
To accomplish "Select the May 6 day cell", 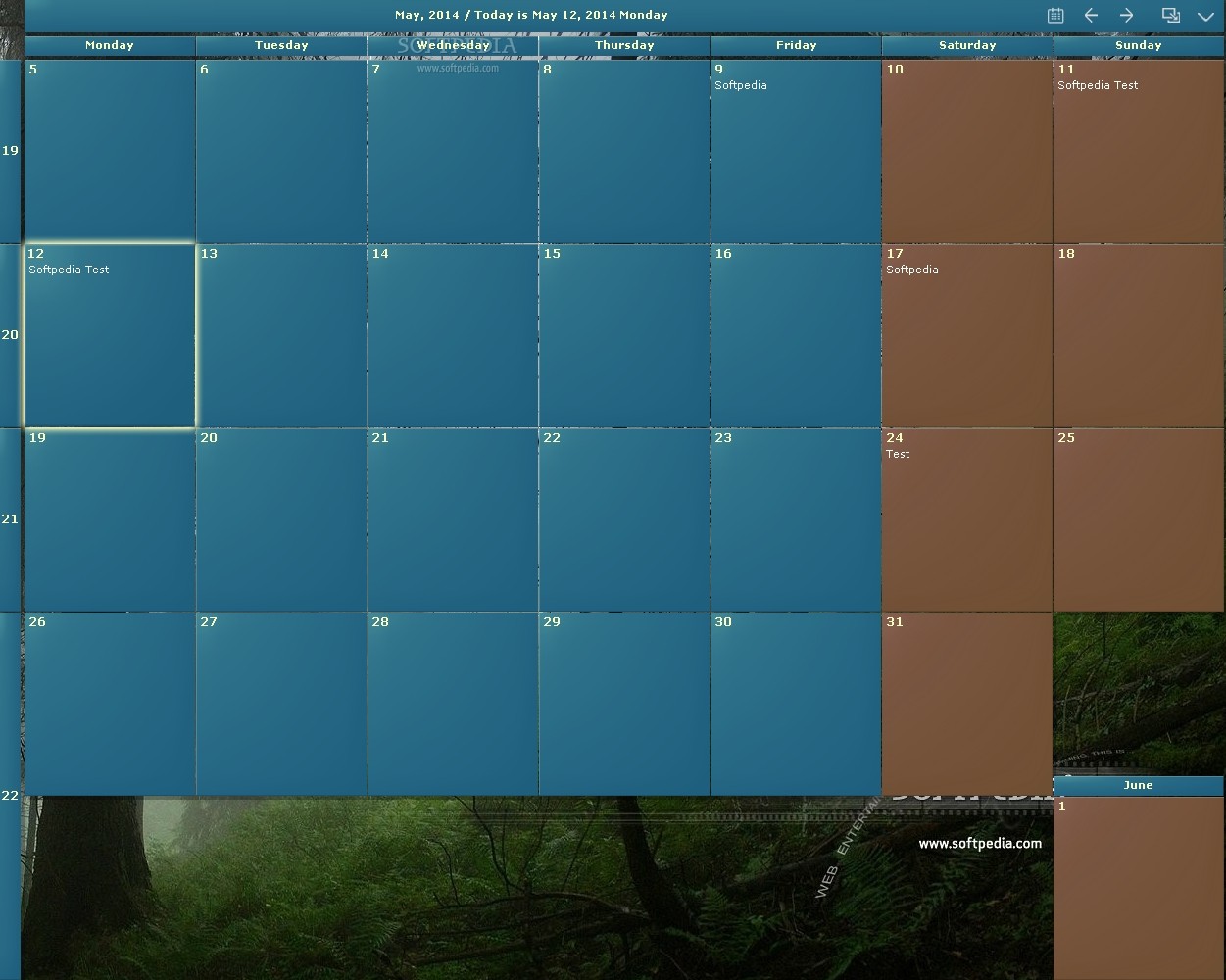I will tap(281, 151).
